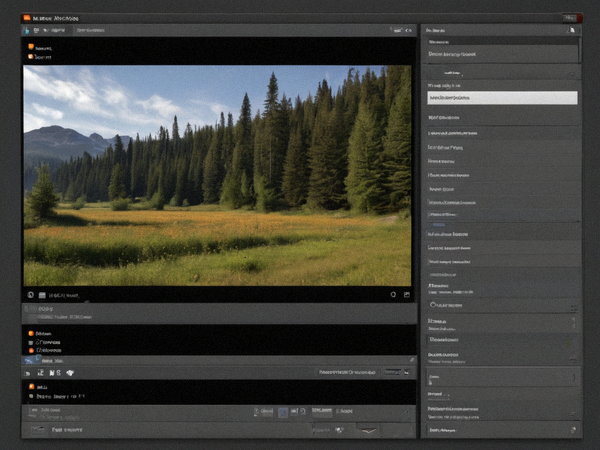The image size is (600, 450).
Task: Expand the down chevron in the bottom bar
Action: 368,431
